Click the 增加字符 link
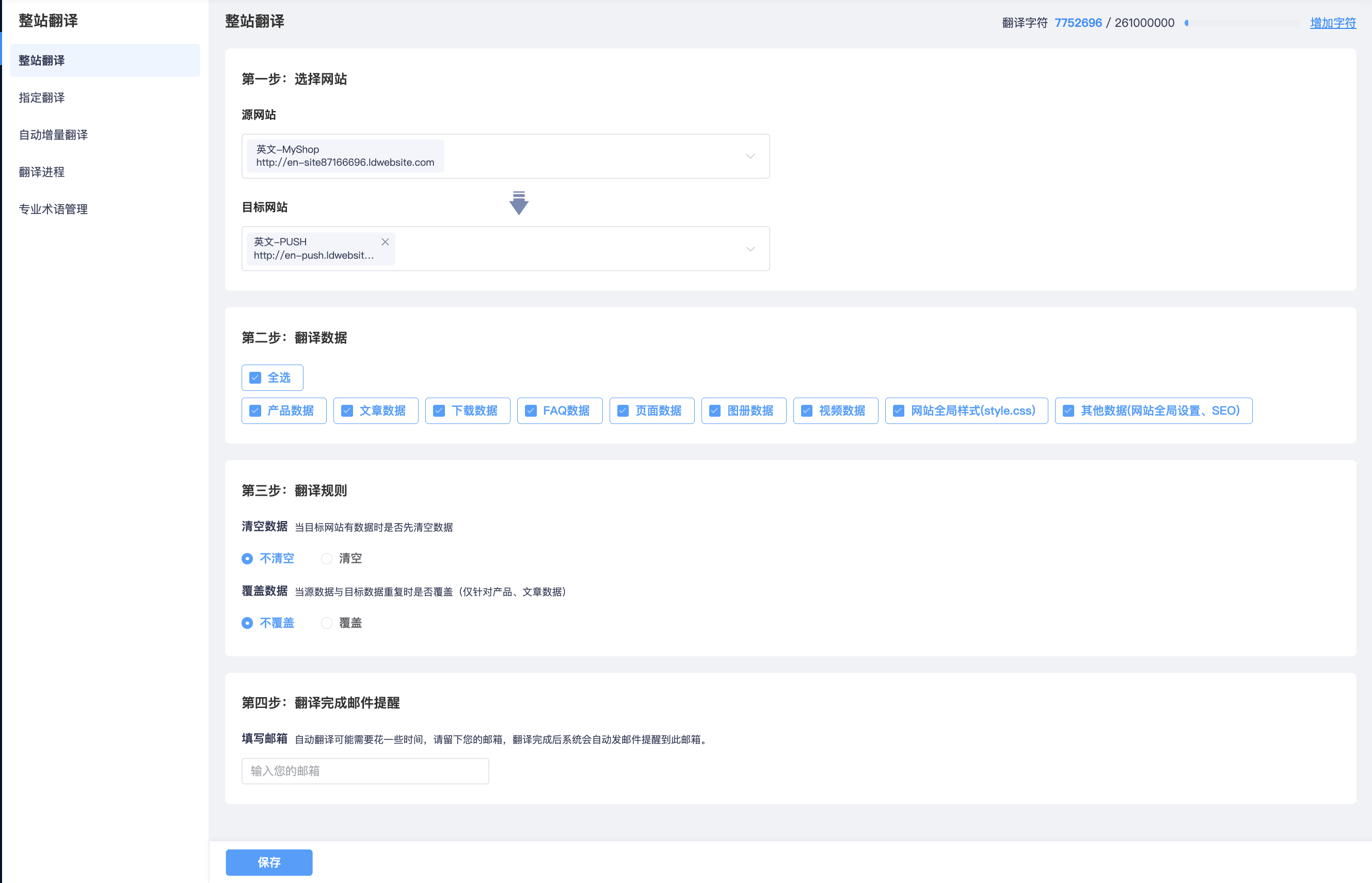 tap(1332, 23)
